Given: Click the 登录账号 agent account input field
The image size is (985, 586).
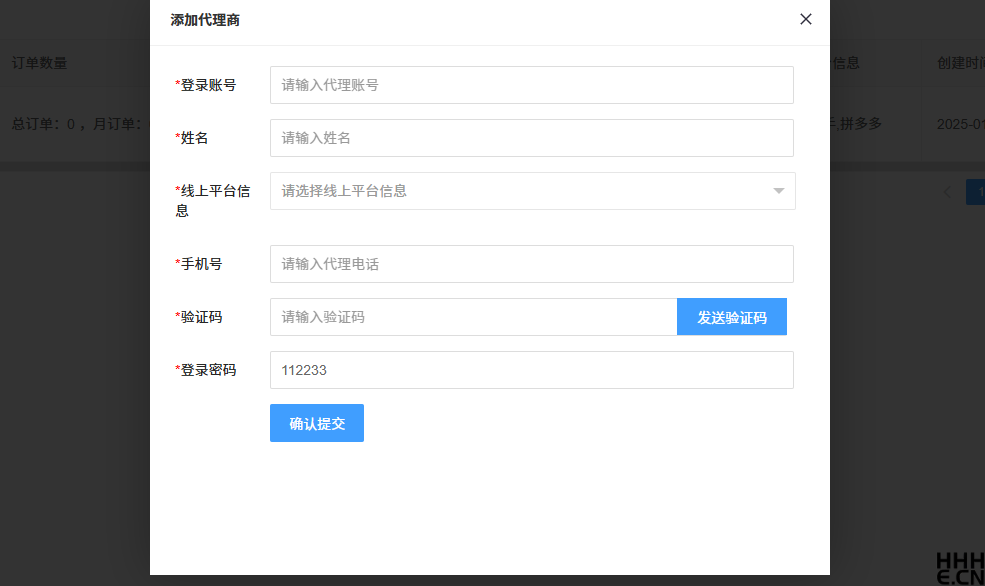Looking at the screenshot, I should [x=531, y=85].
